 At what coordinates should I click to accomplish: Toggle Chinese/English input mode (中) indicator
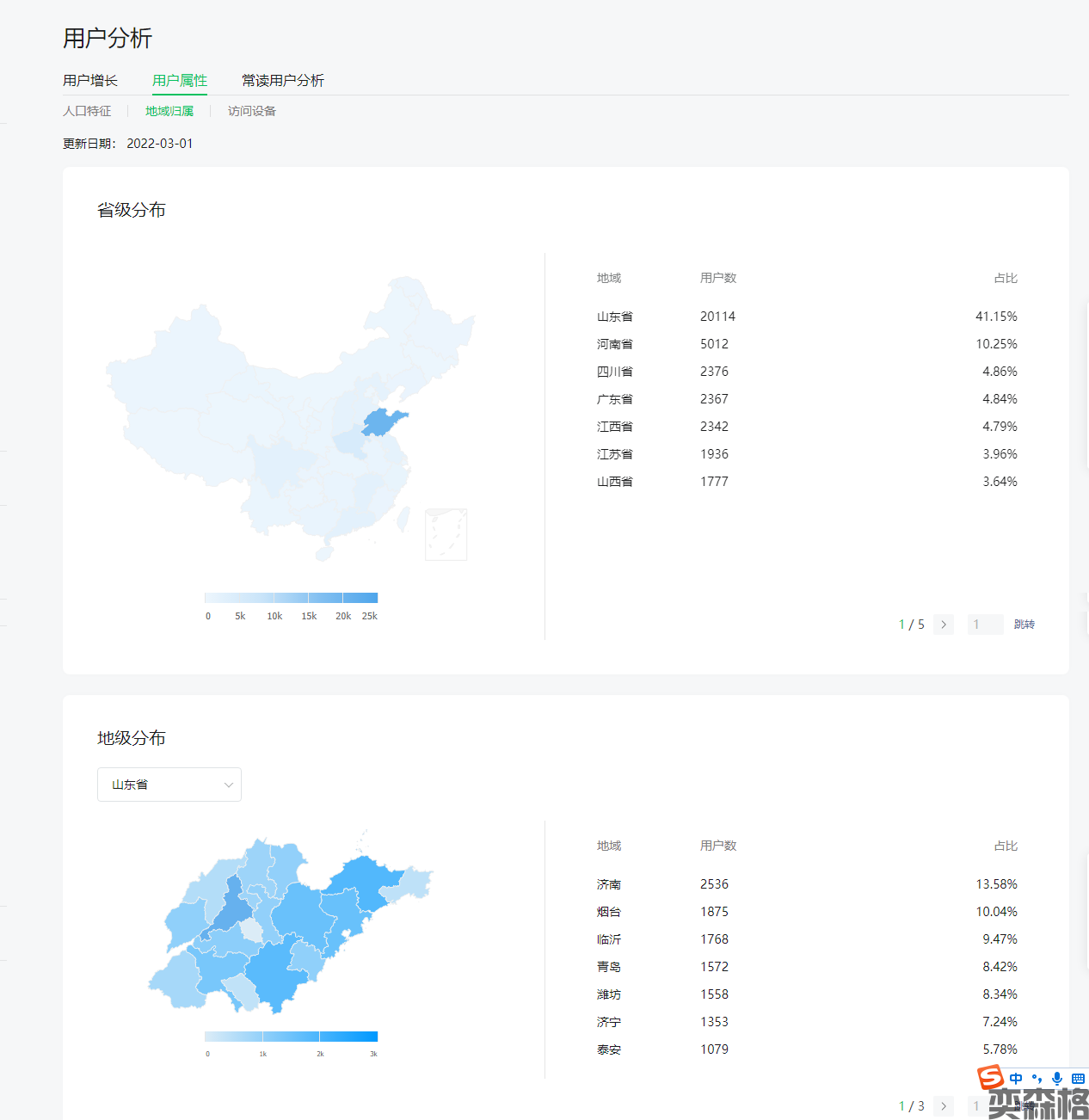(1017, 1079)
